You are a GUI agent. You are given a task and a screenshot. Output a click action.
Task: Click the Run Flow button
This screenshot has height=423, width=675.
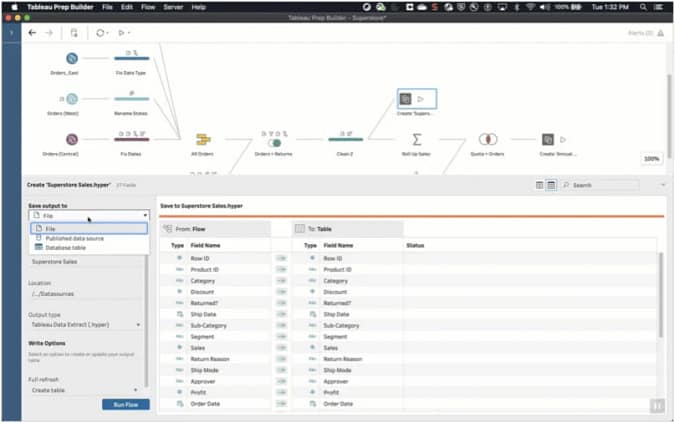126,404
